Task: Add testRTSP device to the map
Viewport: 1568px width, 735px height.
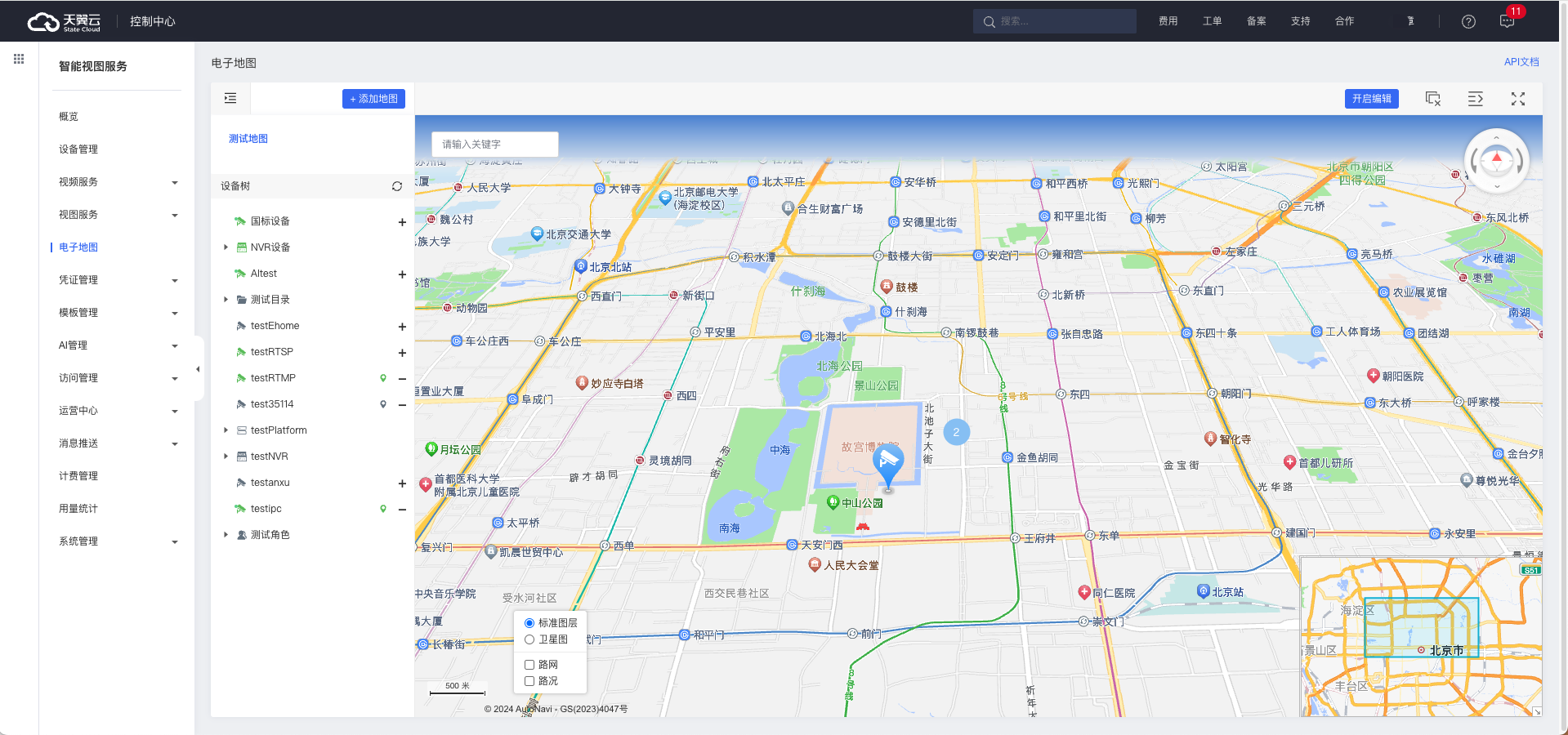Action: click(x=402, y=353)
